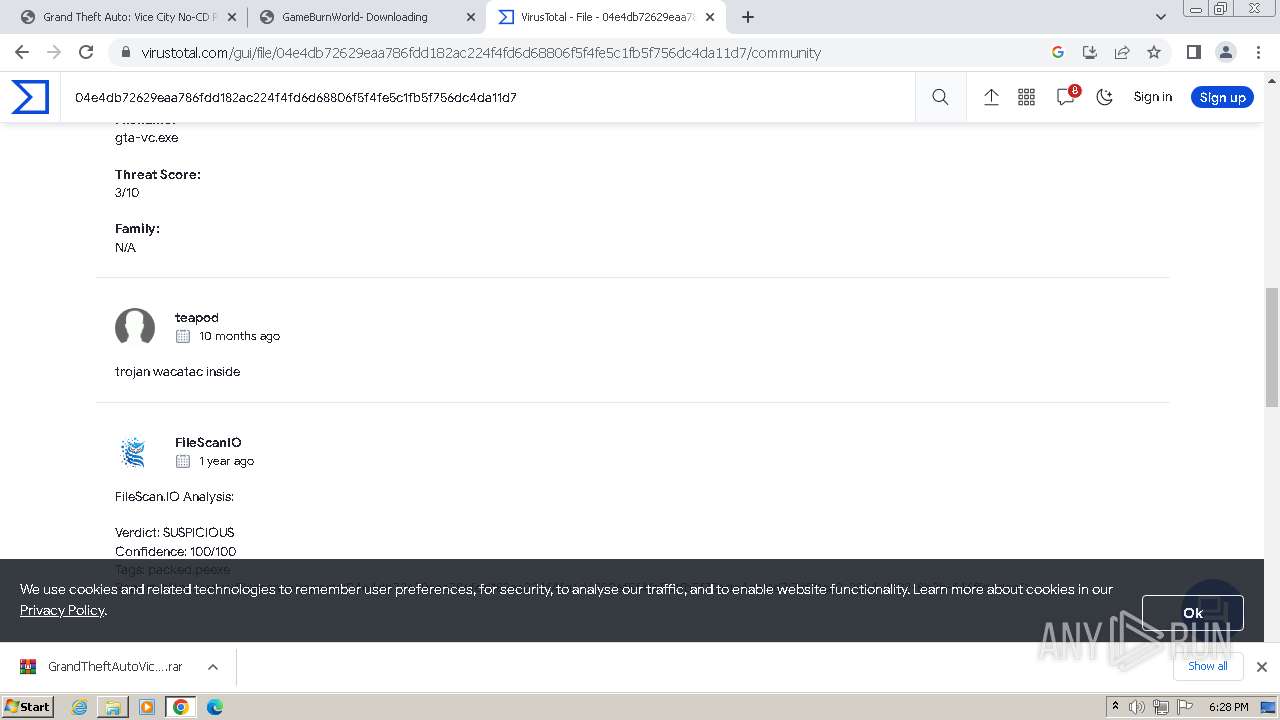Screen dimensions: 1280x720
Task: Open Chrome side panel icon
Action: pos(1193,52)
